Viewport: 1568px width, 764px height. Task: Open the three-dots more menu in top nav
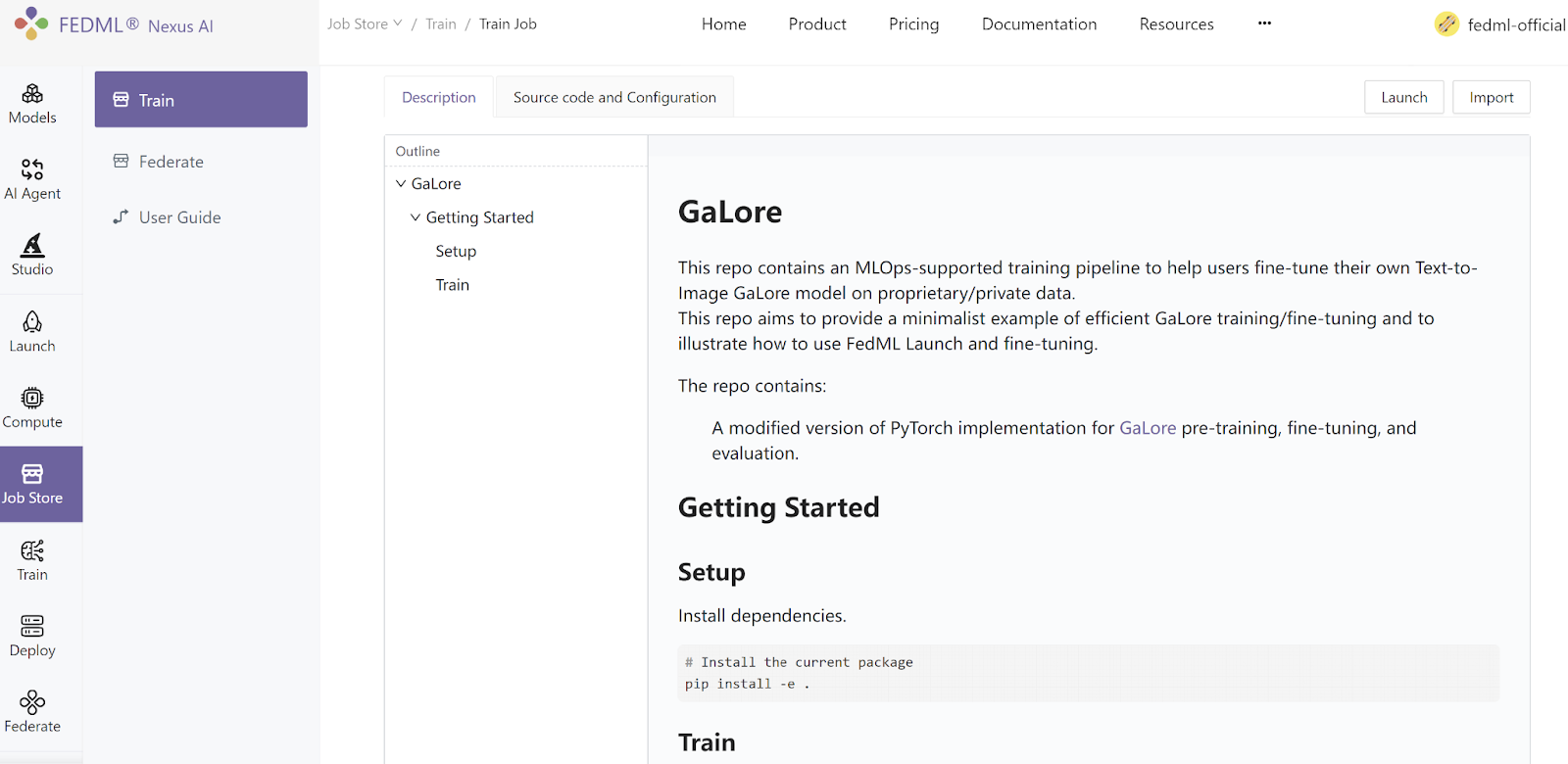pos(1264,24)
